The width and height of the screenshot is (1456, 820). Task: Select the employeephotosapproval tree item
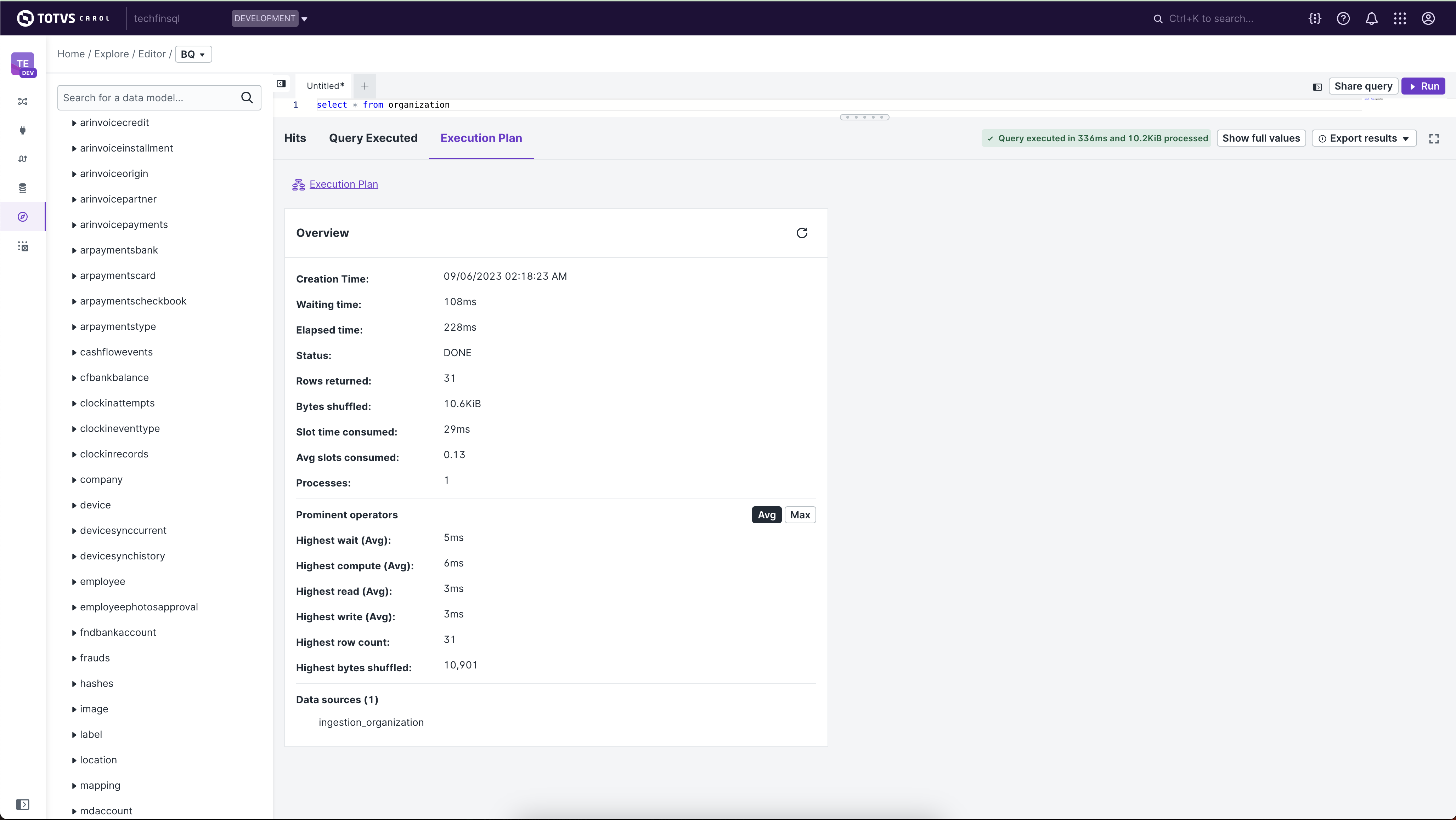click(139, 607)
